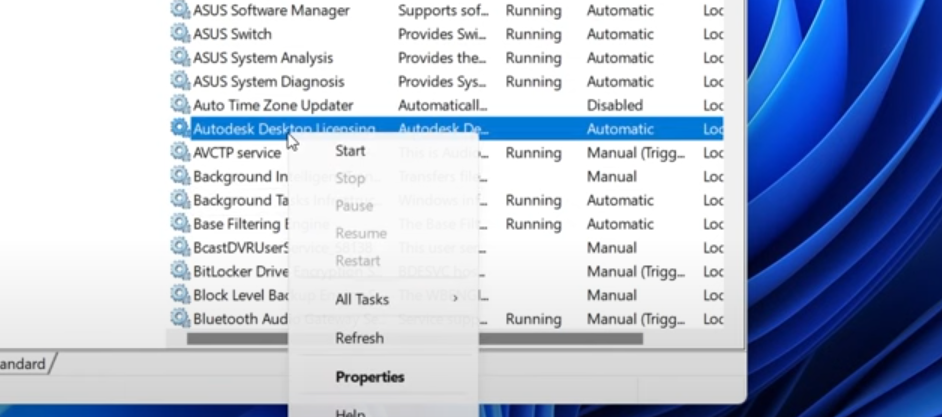Viewport: 942px width, 417px height.
Task: Click the Background Tasks Infrastructure gear icon
Action: point(180,199)
